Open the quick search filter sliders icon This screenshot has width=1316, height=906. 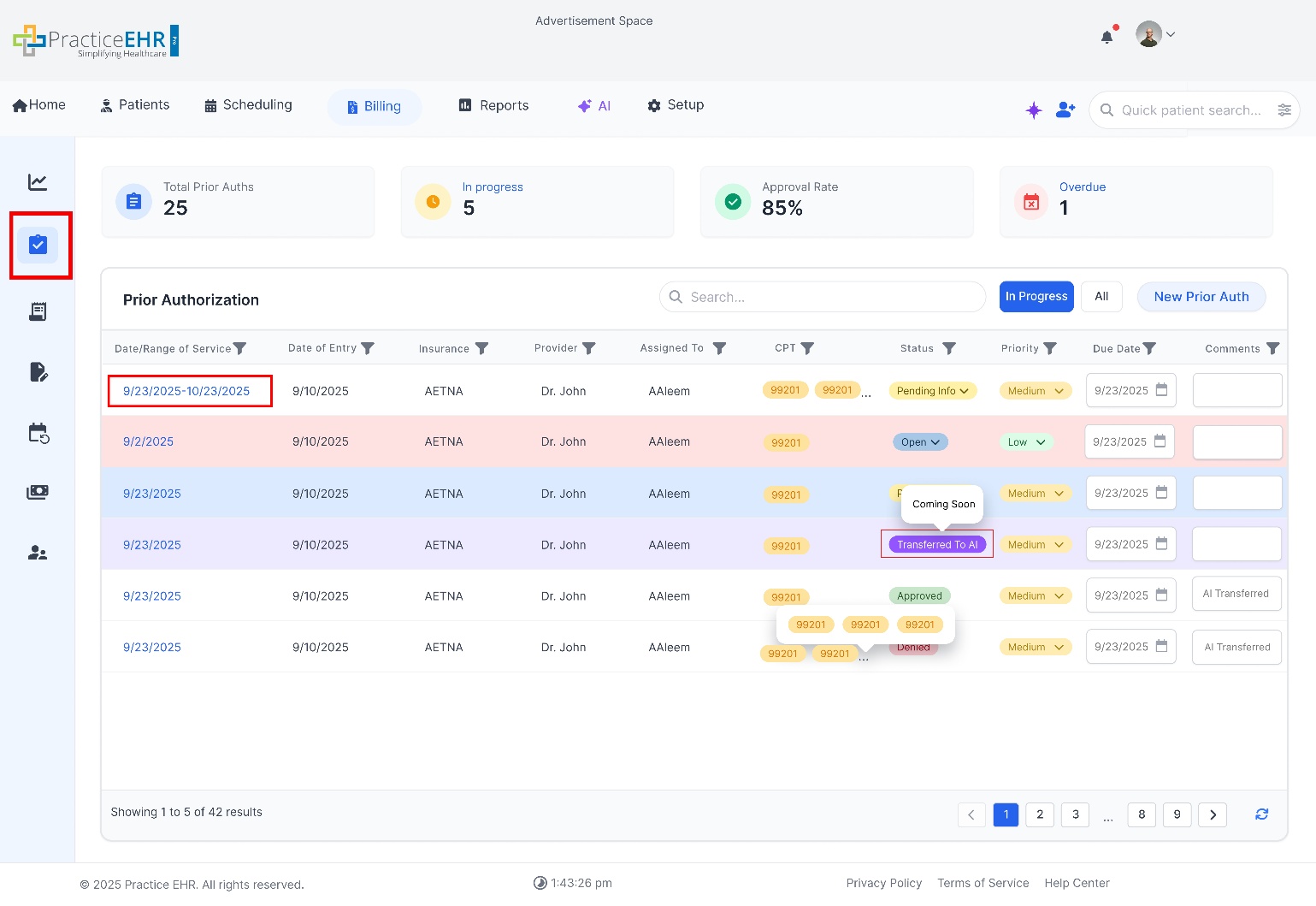tap(1284, 110)
